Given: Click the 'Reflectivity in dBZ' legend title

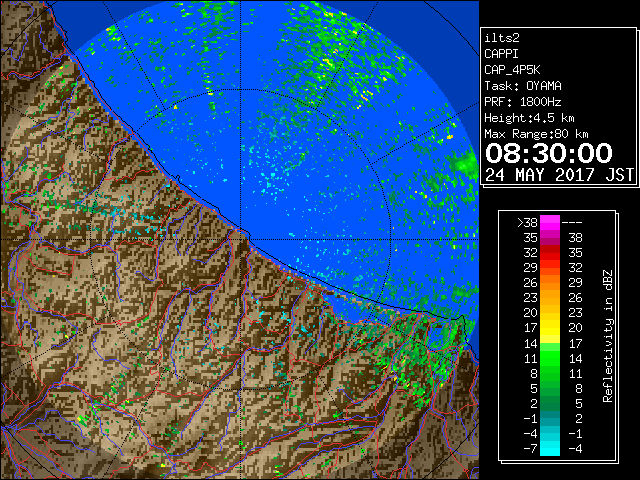Looking at the screenshot, I should point(608,336).
